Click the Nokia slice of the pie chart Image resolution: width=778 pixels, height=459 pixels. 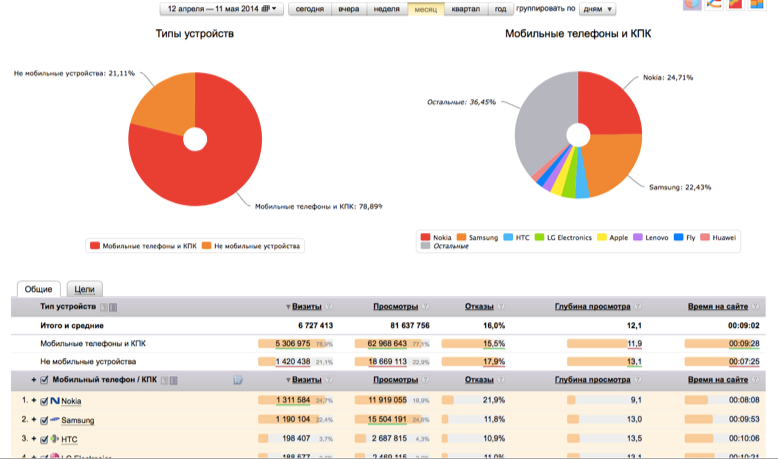click(605, 103)
